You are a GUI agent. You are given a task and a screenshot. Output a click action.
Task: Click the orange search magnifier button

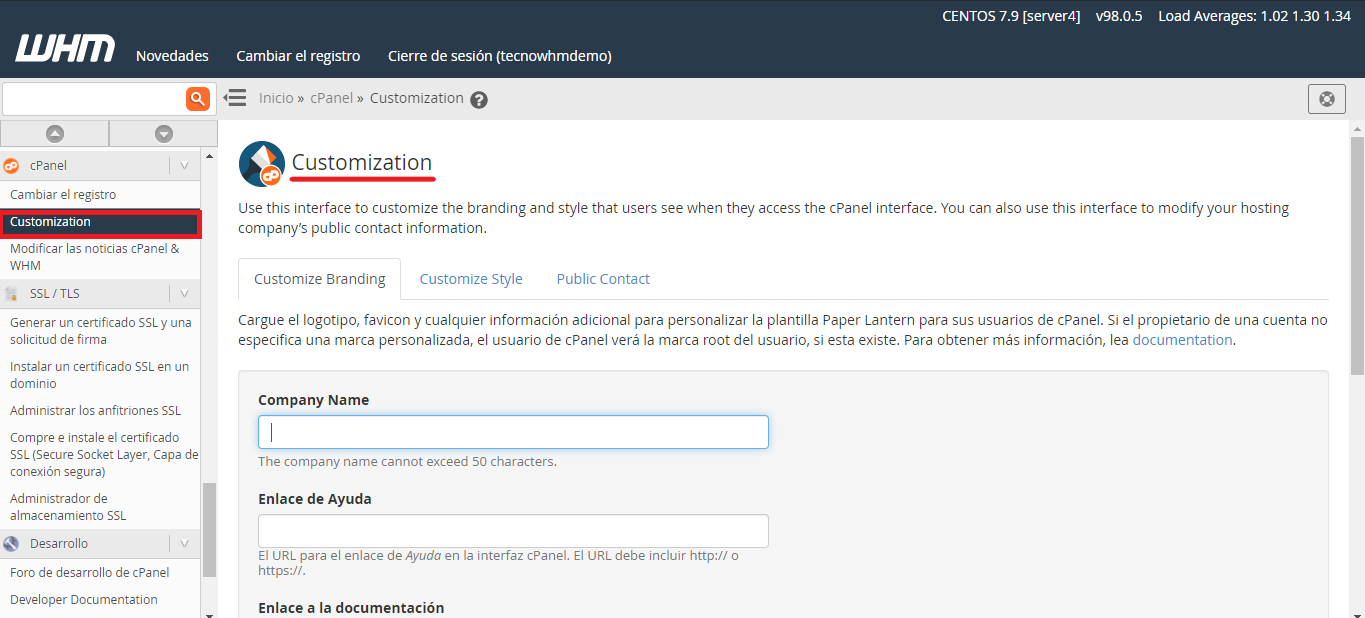(x=198, y=98)
